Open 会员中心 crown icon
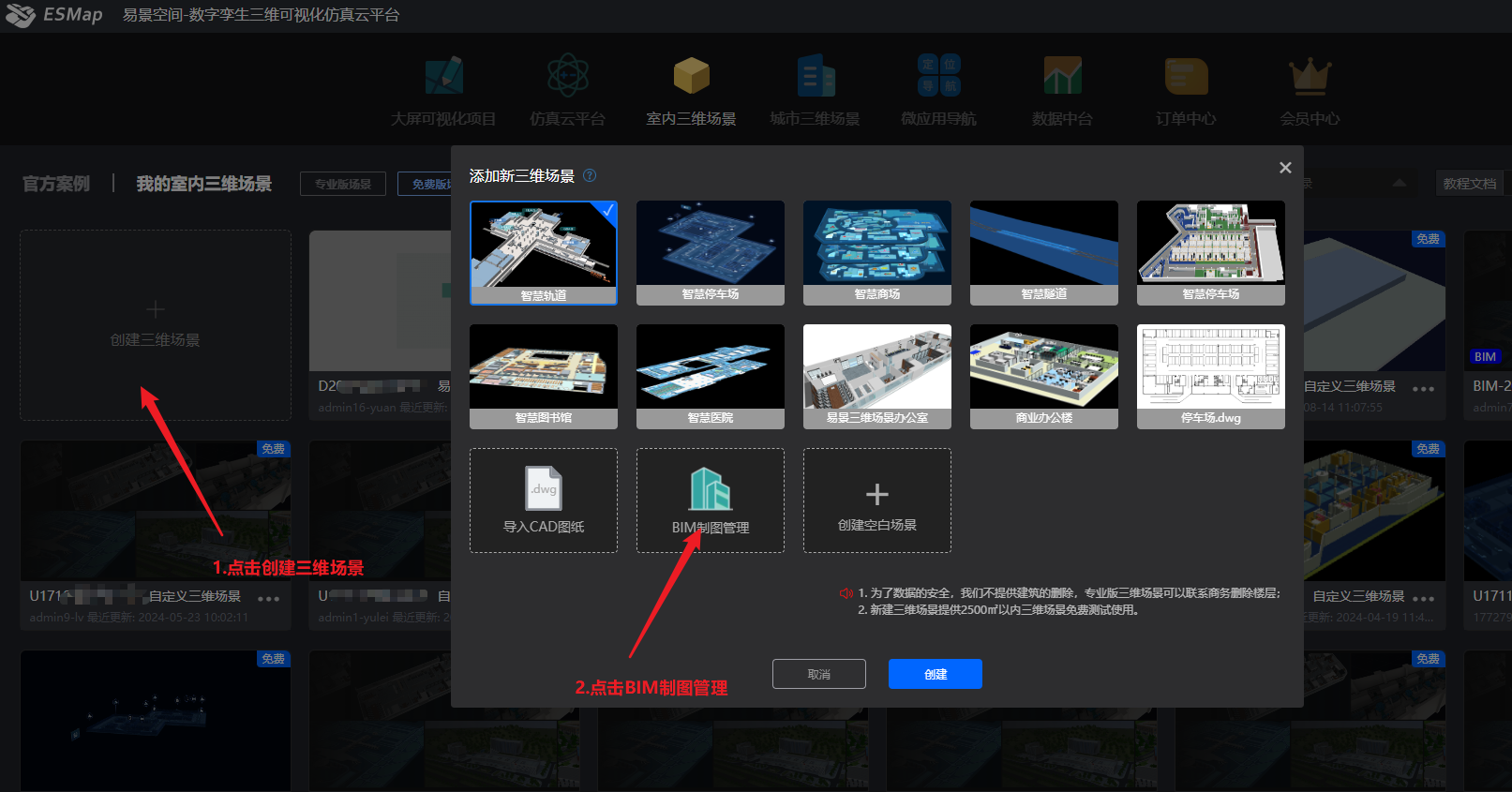Viewport: 1512px width, 792px height. (1310, 76)
